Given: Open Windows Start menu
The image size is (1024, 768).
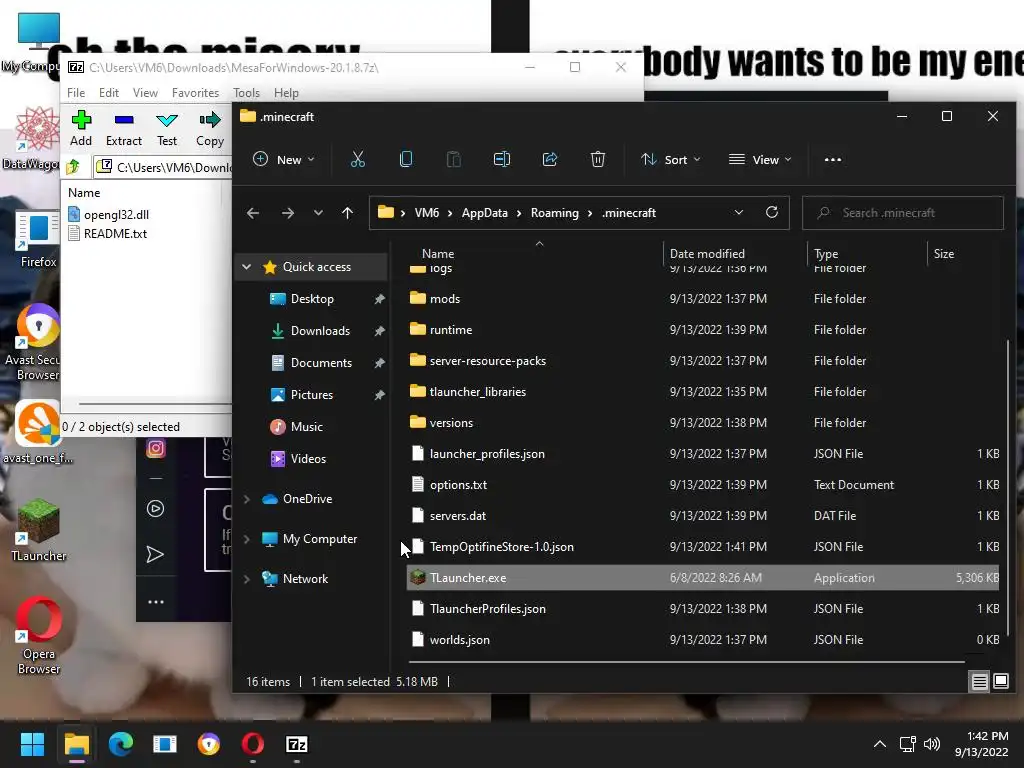Looking at the screenshot, I should [x=32, y=744].
